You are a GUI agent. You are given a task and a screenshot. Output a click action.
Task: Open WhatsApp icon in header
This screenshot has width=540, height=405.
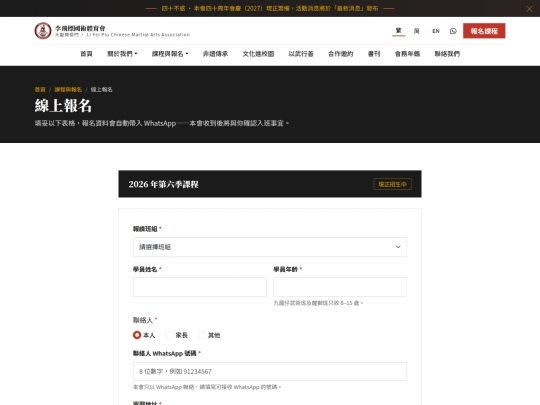(453, 31)
